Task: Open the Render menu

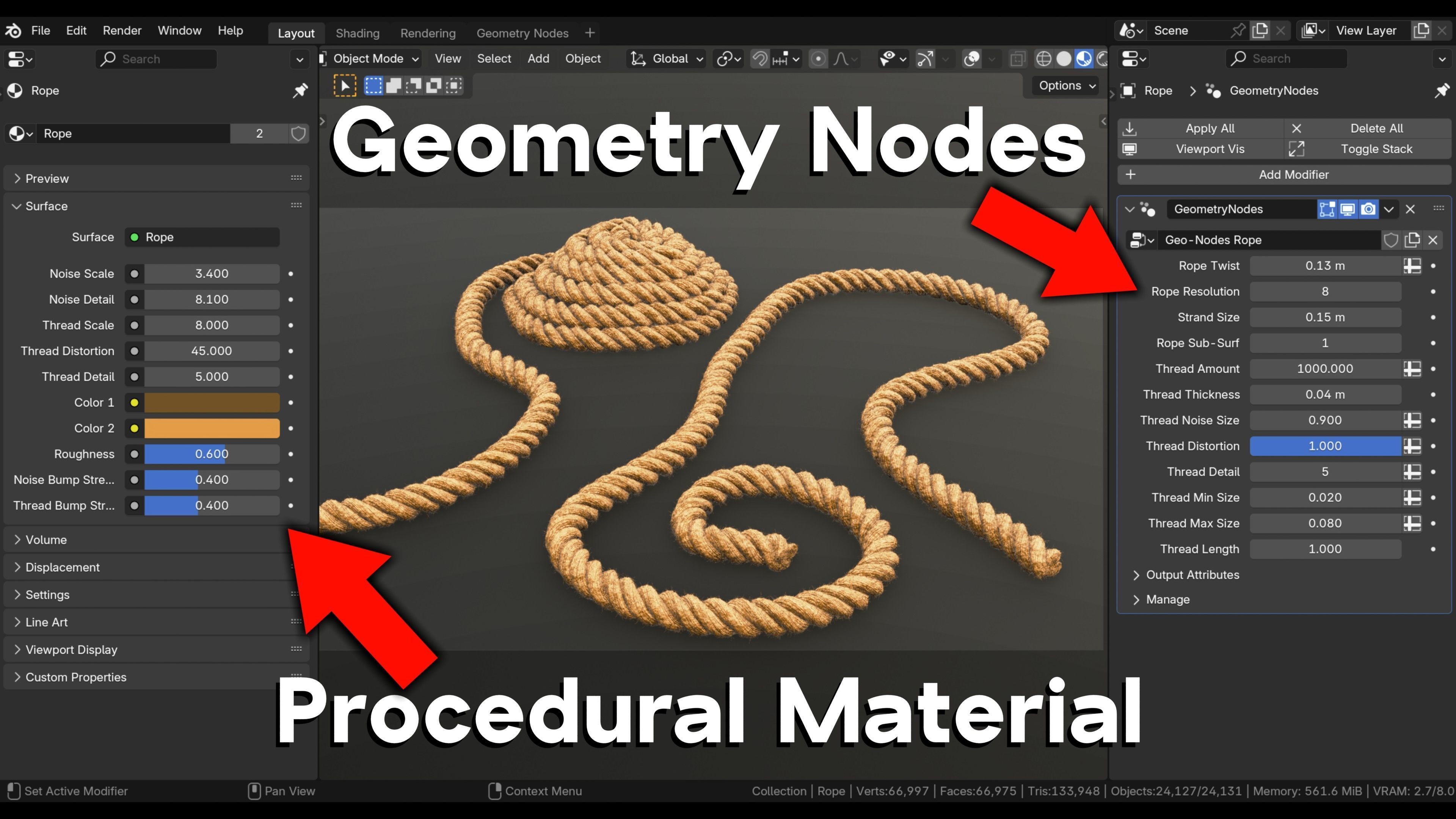Action: tap(122, 30)
